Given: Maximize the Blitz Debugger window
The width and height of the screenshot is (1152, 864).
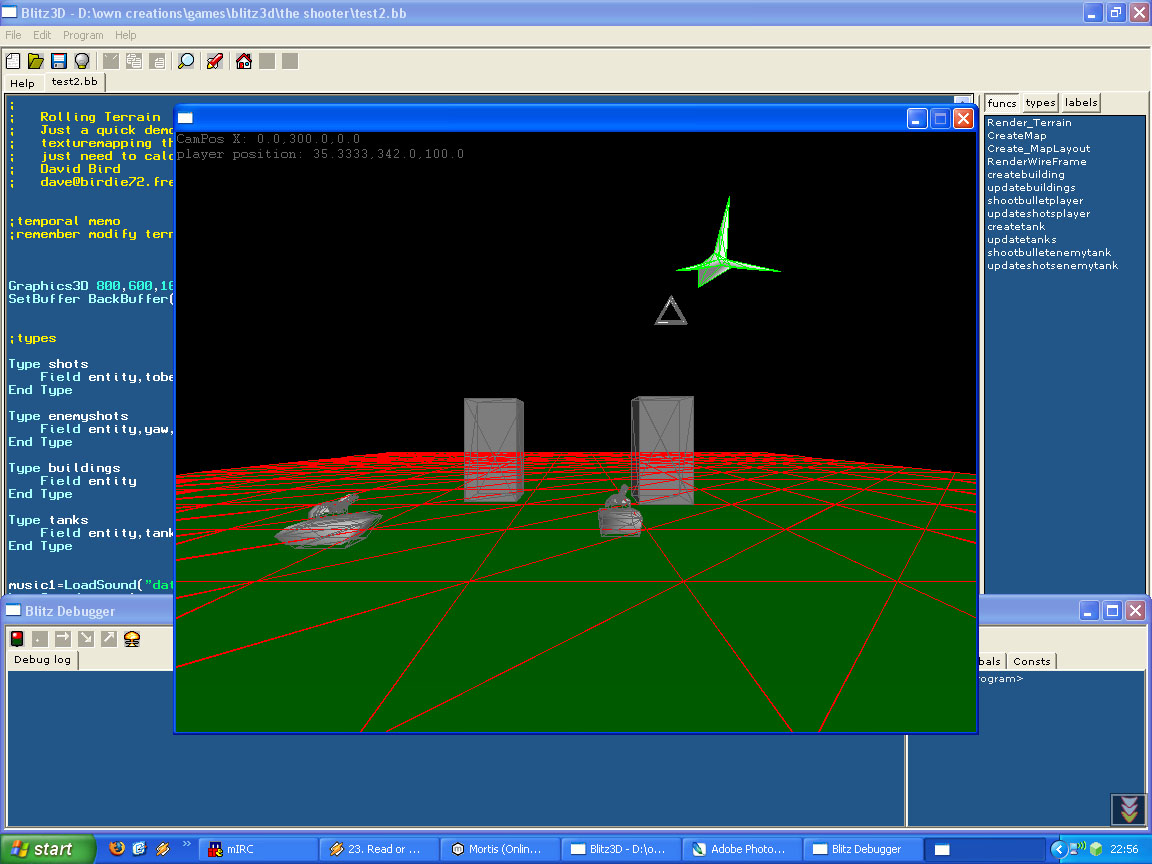Looking at the screenshot, I should tap(1112, 611).
